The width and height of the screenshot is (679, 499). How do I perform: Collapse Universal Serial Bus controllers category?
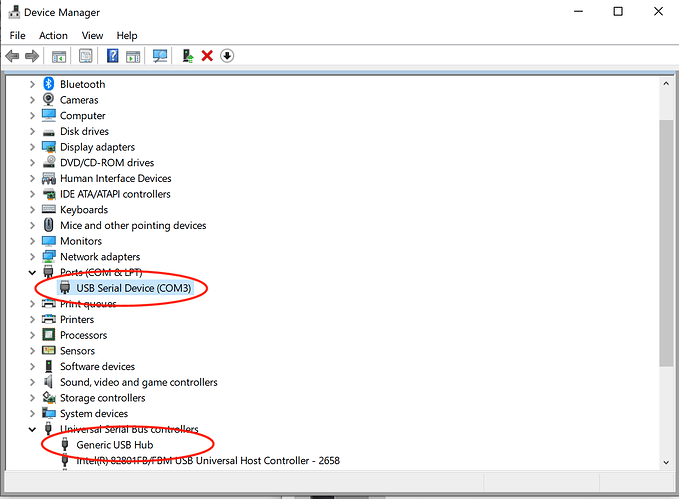pos(32,429)
